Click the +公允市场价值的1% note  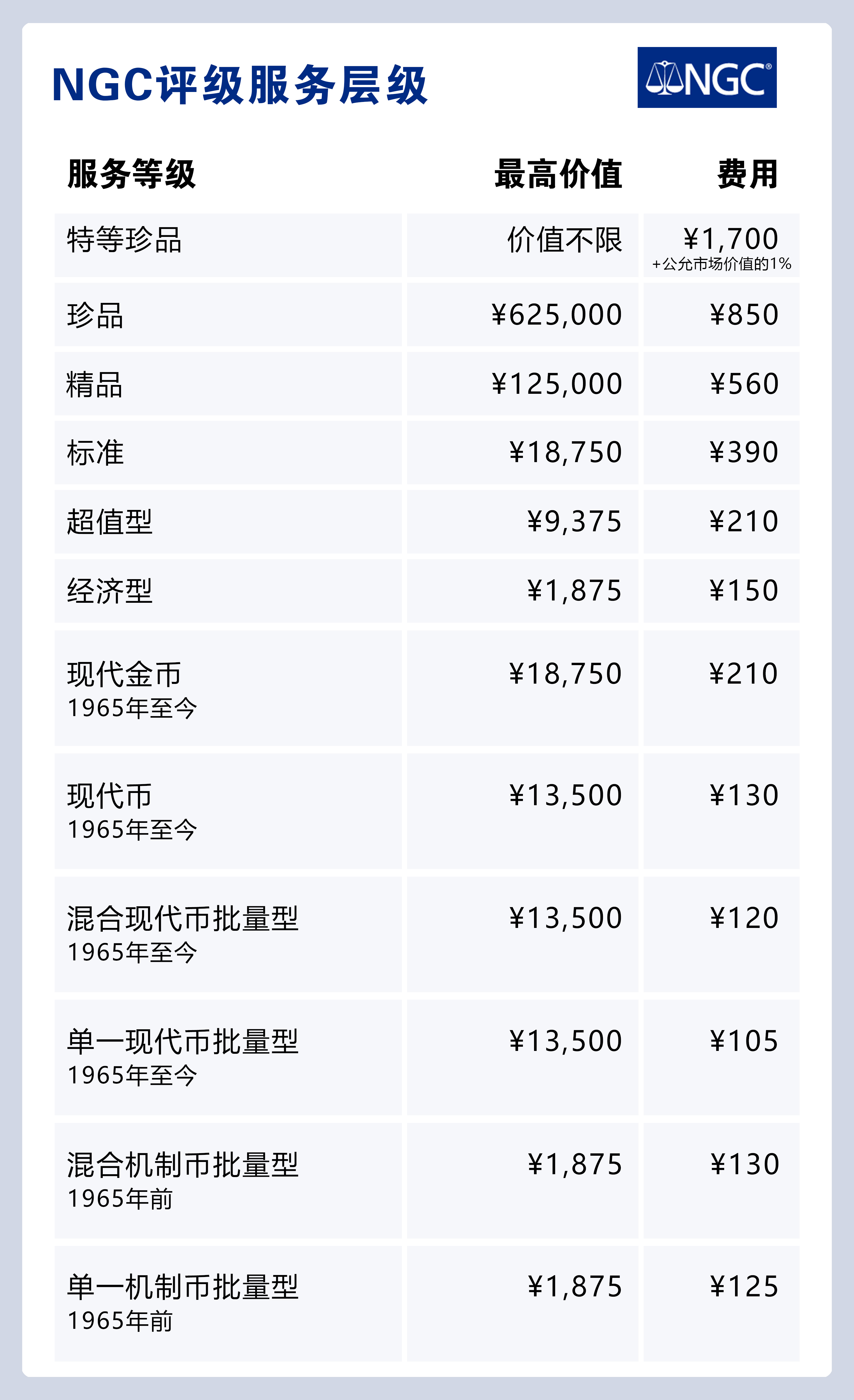tap(722, 264)
